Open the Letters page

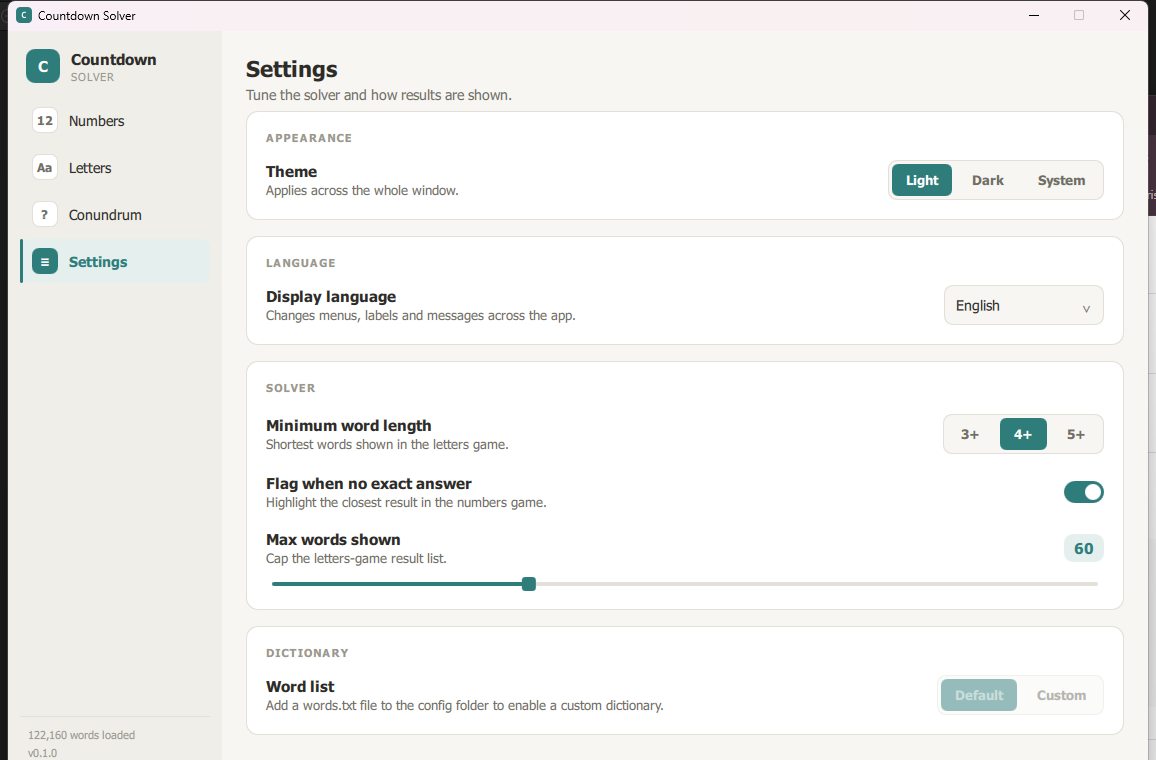(x=116, y=167)
